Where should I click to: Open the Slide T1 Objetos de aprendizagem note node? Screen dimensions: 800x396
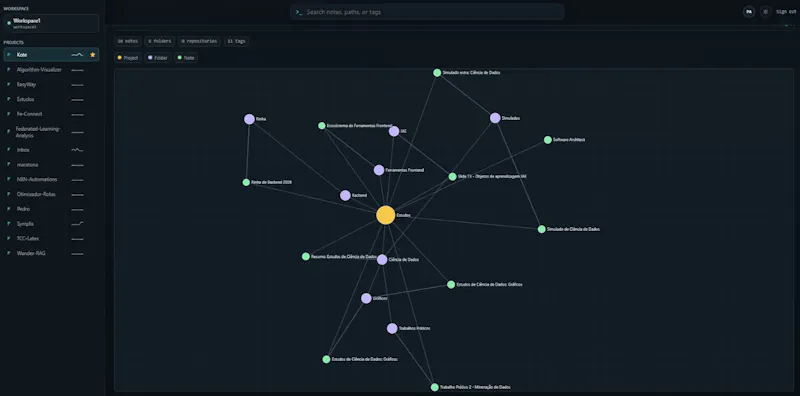tap(452, 177)
